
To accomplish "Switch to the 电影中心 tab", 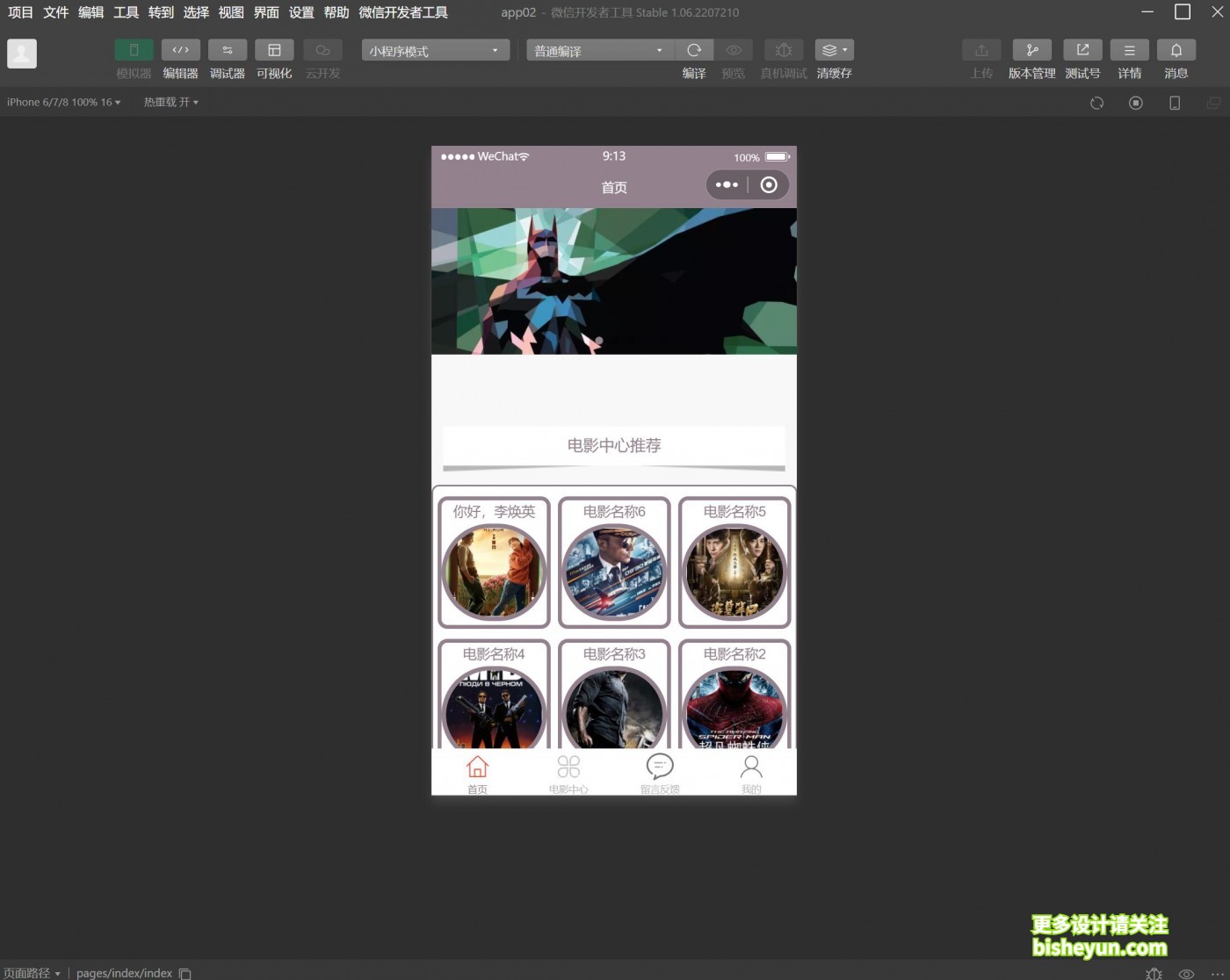I will coord(568,774).
